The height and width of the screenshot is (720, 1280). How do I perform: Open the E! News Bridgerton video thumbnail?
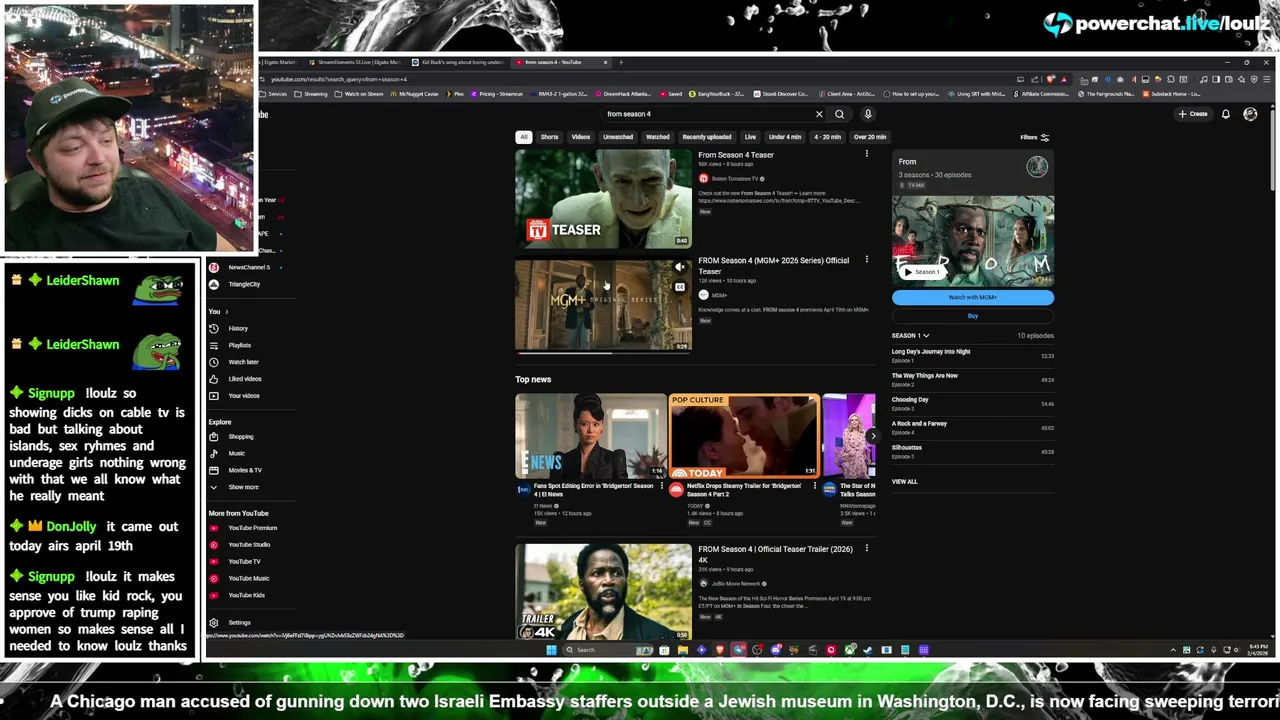(590, 436)
